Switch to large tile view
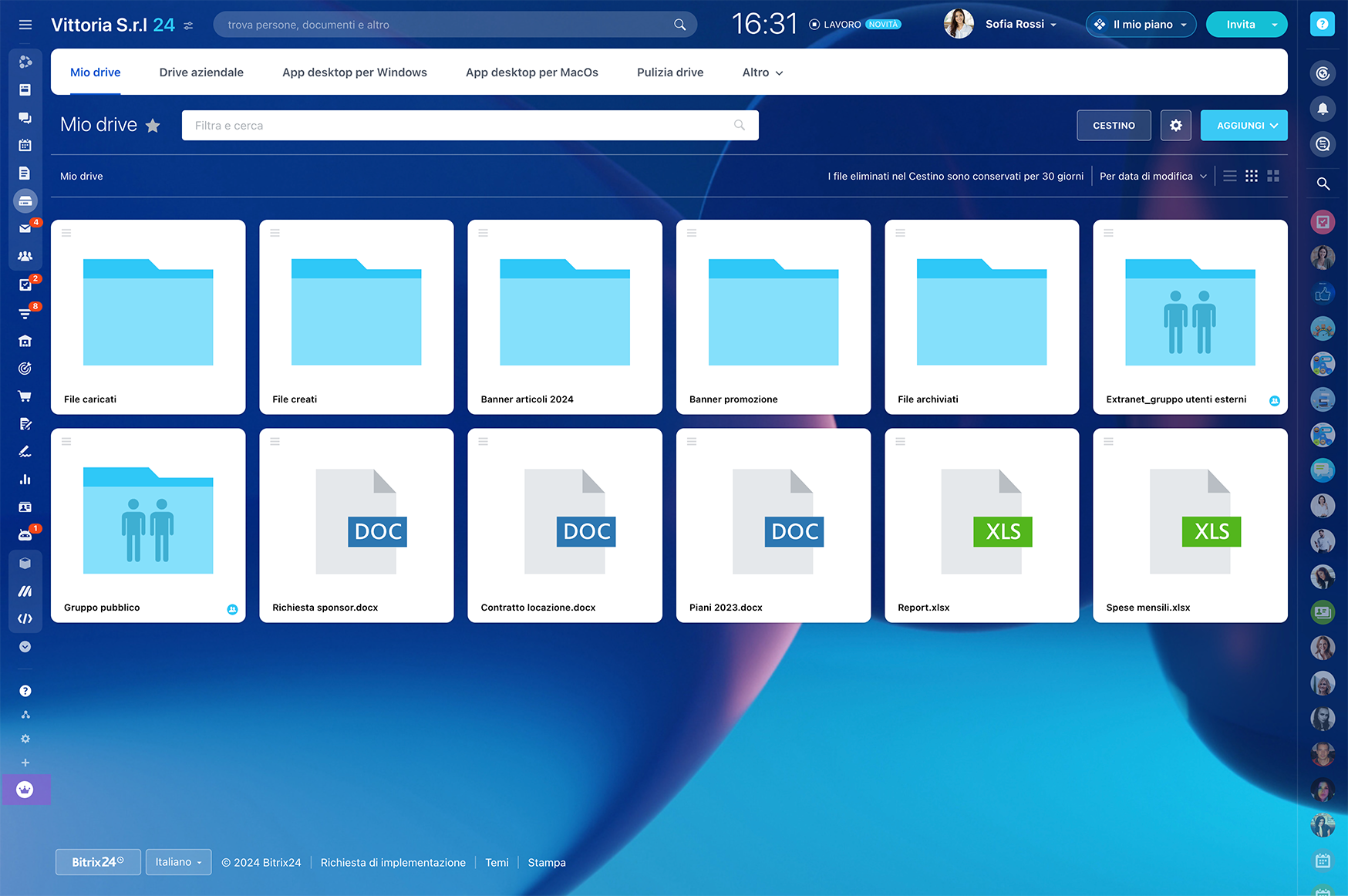 (1273, 177)
